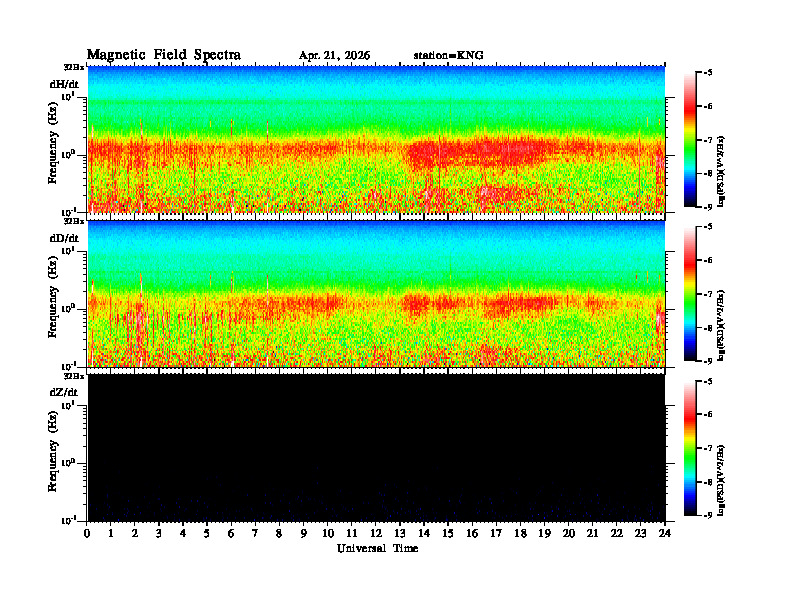Image resolution: width=792 pixels, height=612 pixels.
Task: Click hour tick label "6" on time axis
Action: point(231,534)
